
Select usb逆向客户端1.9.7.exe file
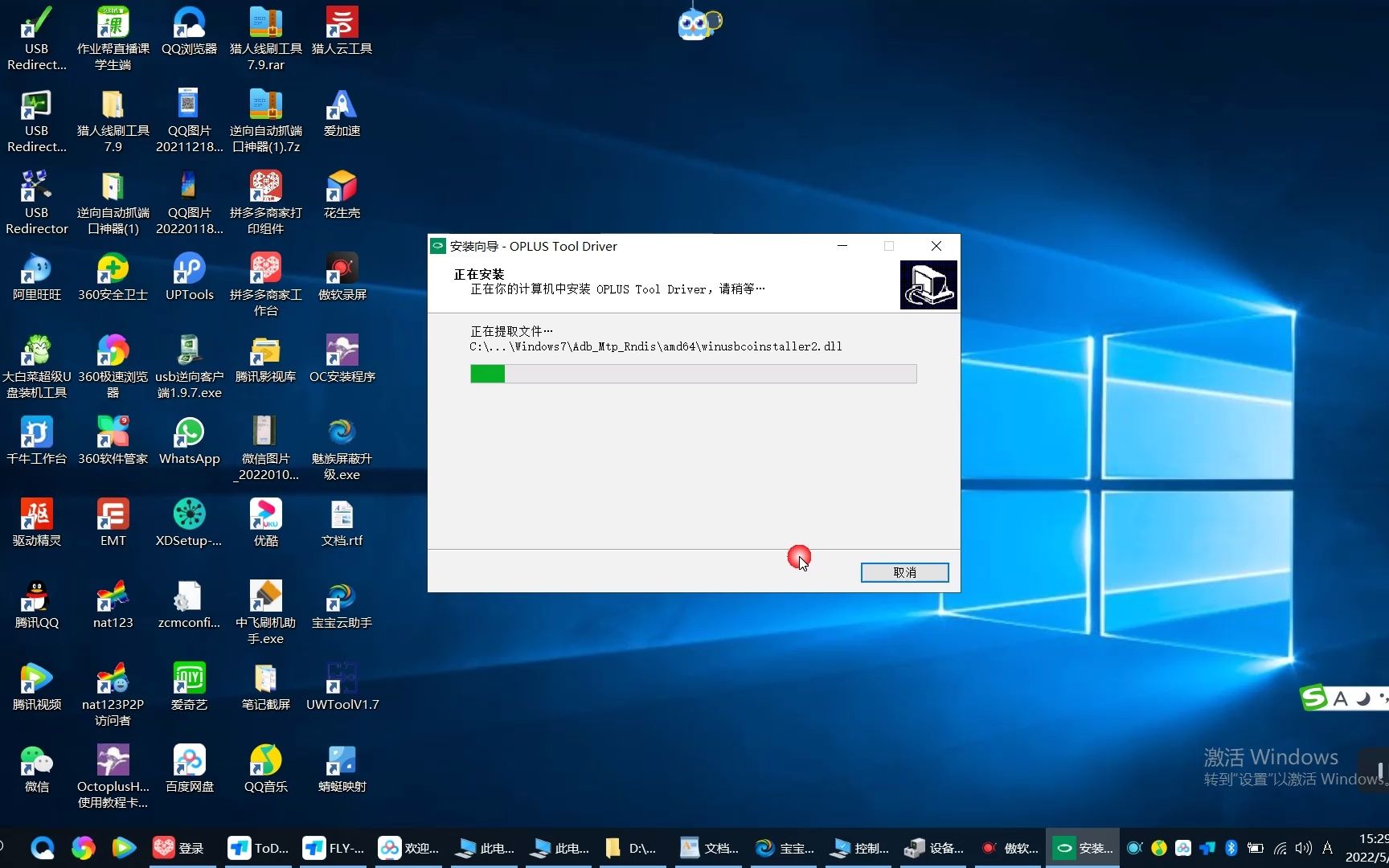189,366
